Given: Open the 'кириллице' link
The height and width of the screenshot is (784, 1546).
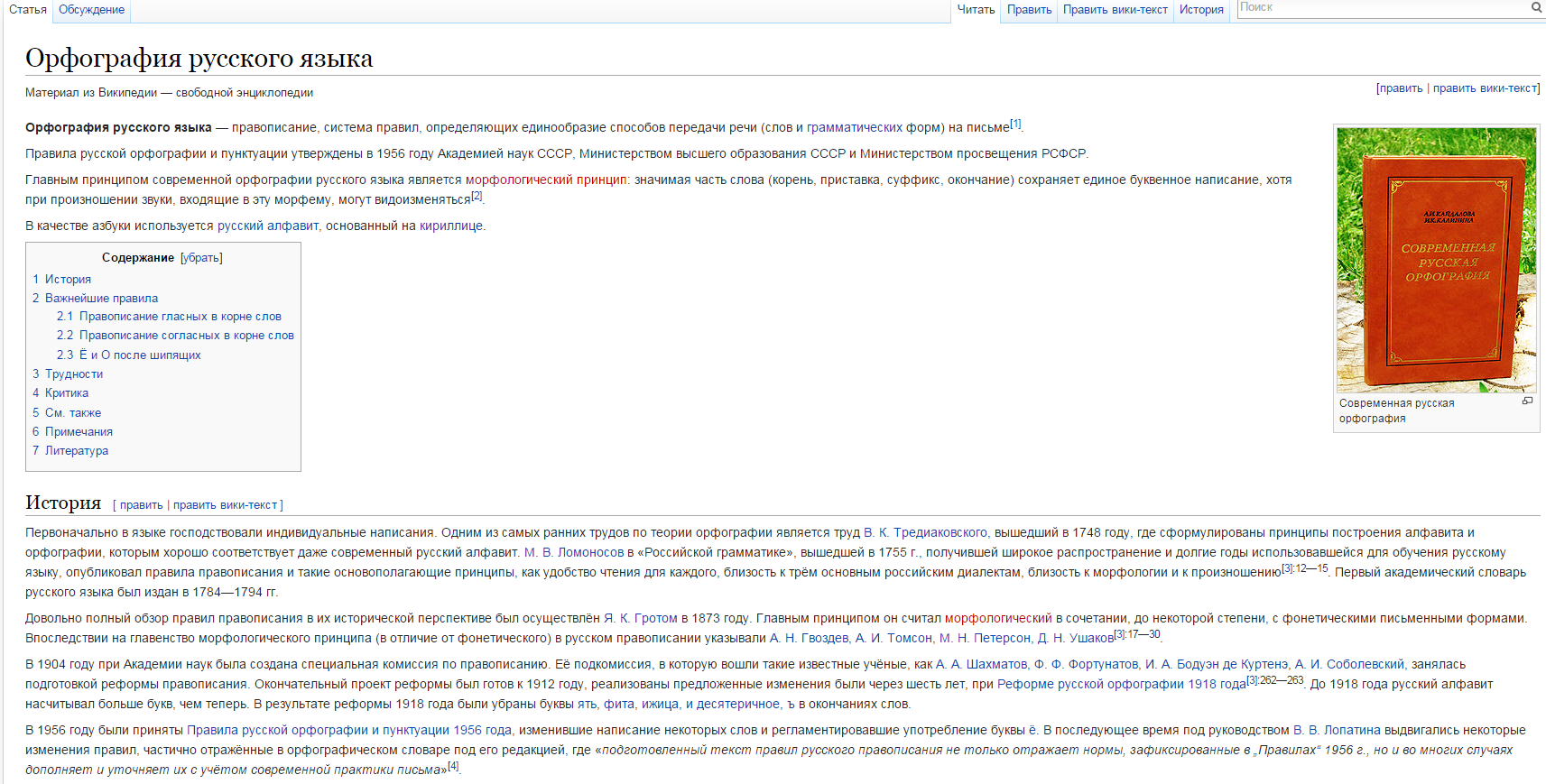Looking at the screenshot, I should tap(450, 226).
